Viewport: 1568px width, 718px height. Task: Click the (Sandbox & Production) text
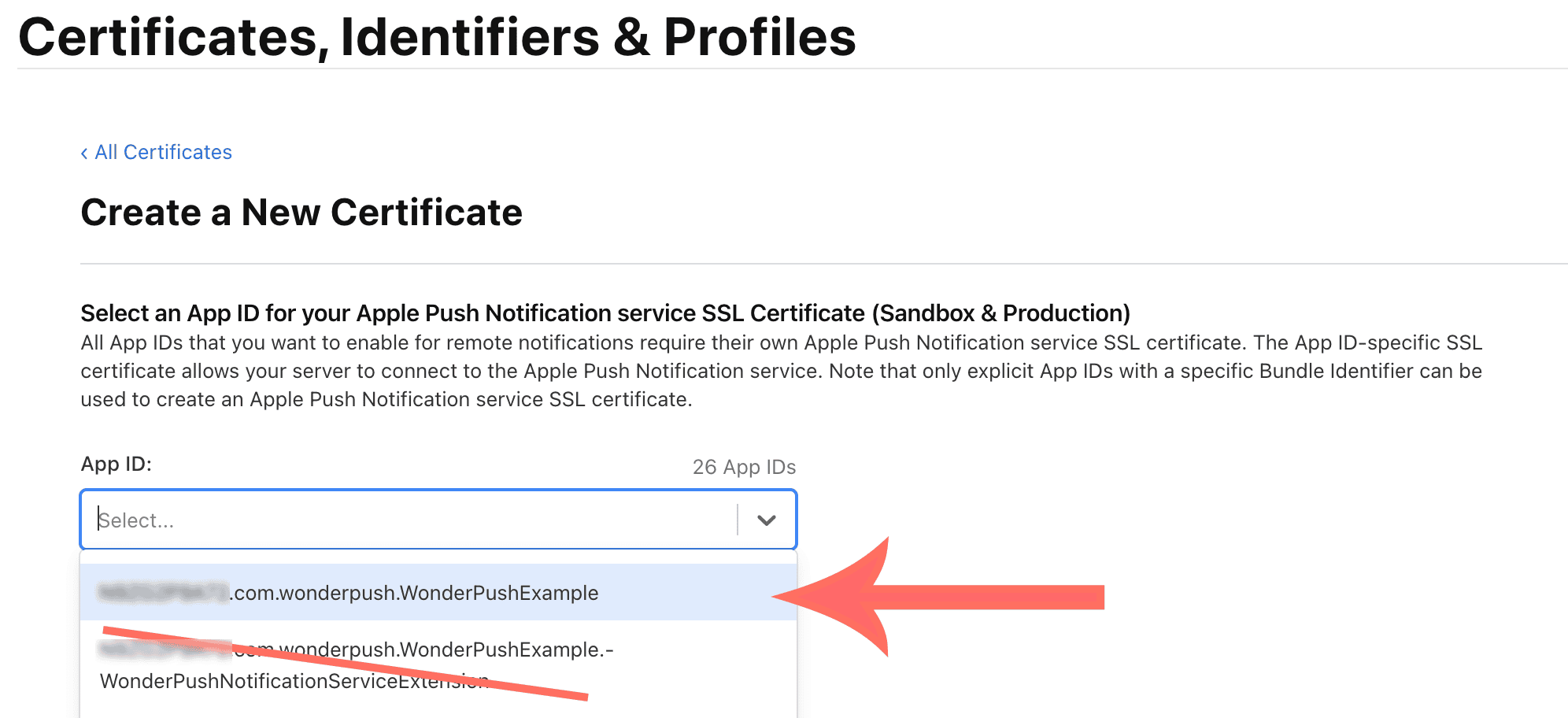click(x=1001, y=313)
